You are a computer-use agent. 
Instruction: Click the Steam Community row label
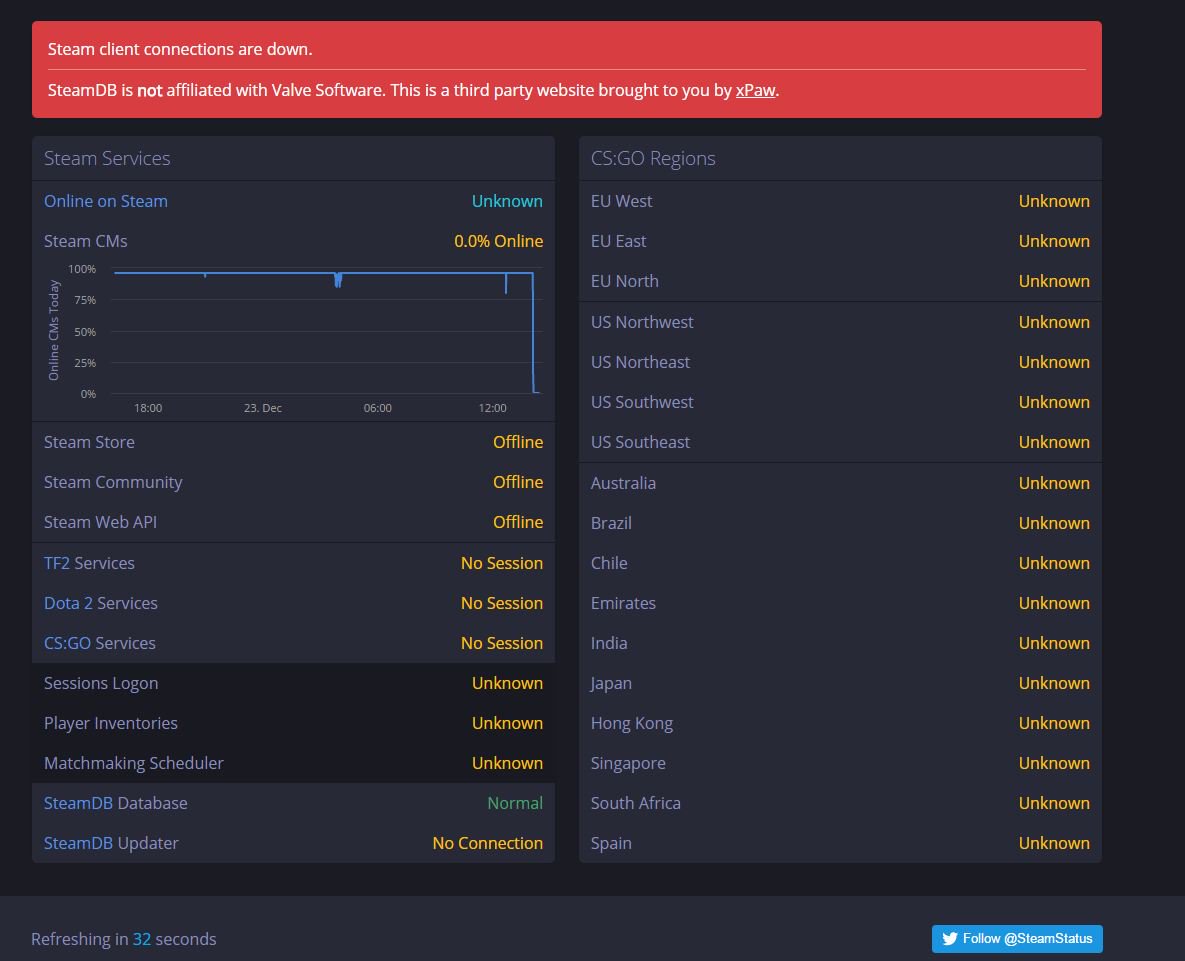(x=113, y=482)
